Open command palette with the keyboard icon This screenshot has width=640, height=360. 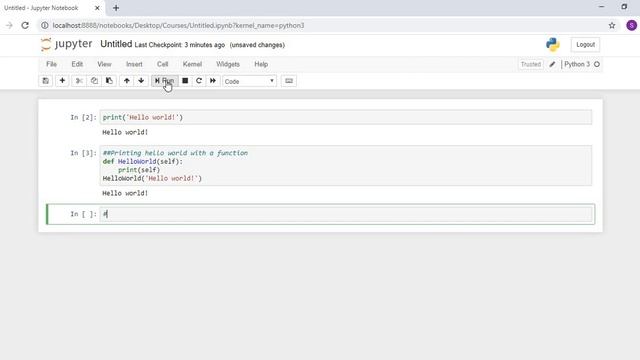289,81
